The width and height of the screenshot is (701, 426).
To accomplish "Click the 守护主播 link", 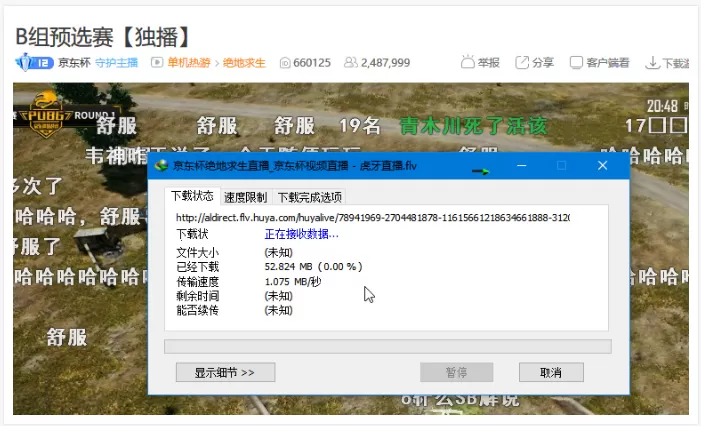I will tap(116, 63).
